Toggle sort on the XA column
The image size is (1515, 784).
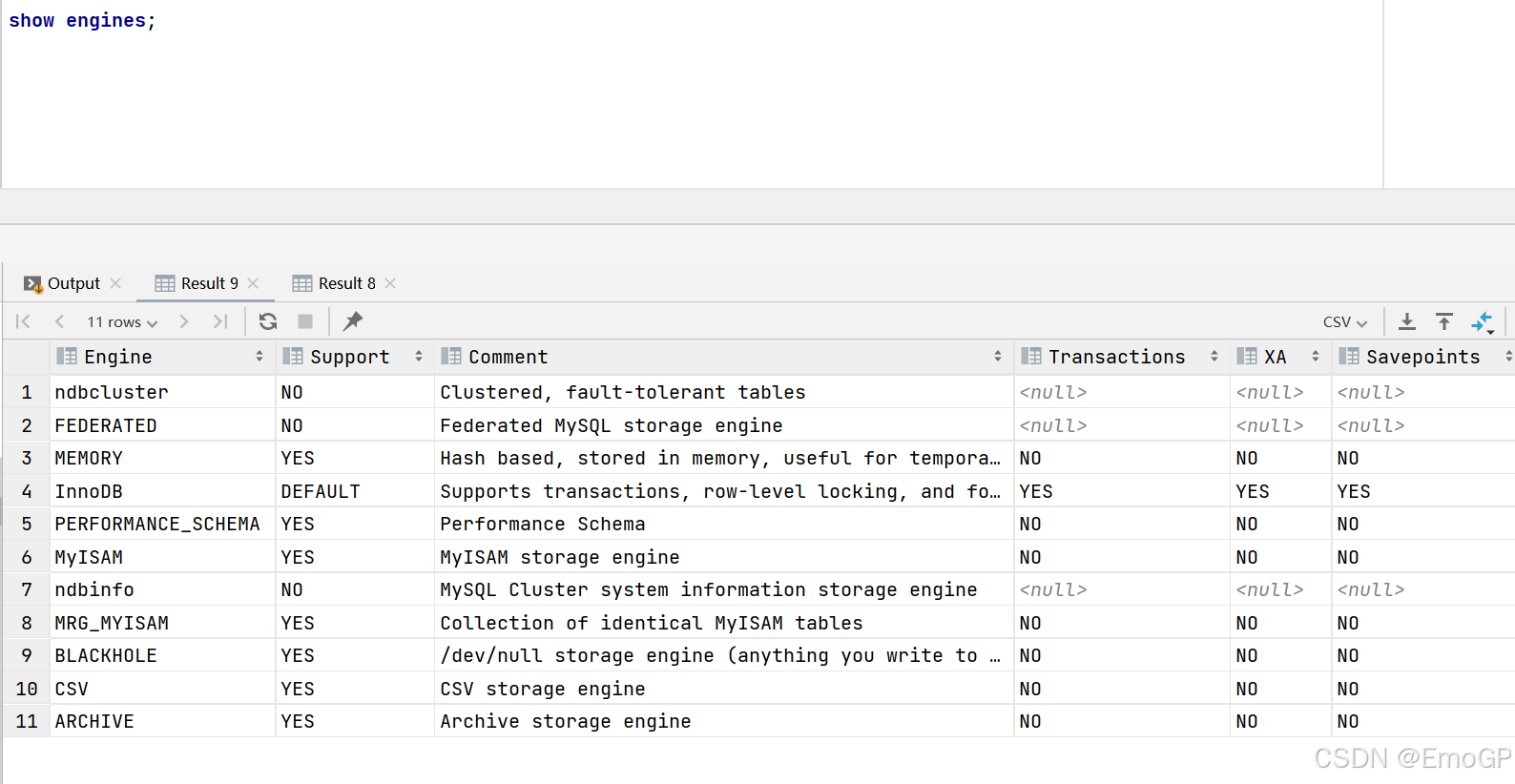1315,357
